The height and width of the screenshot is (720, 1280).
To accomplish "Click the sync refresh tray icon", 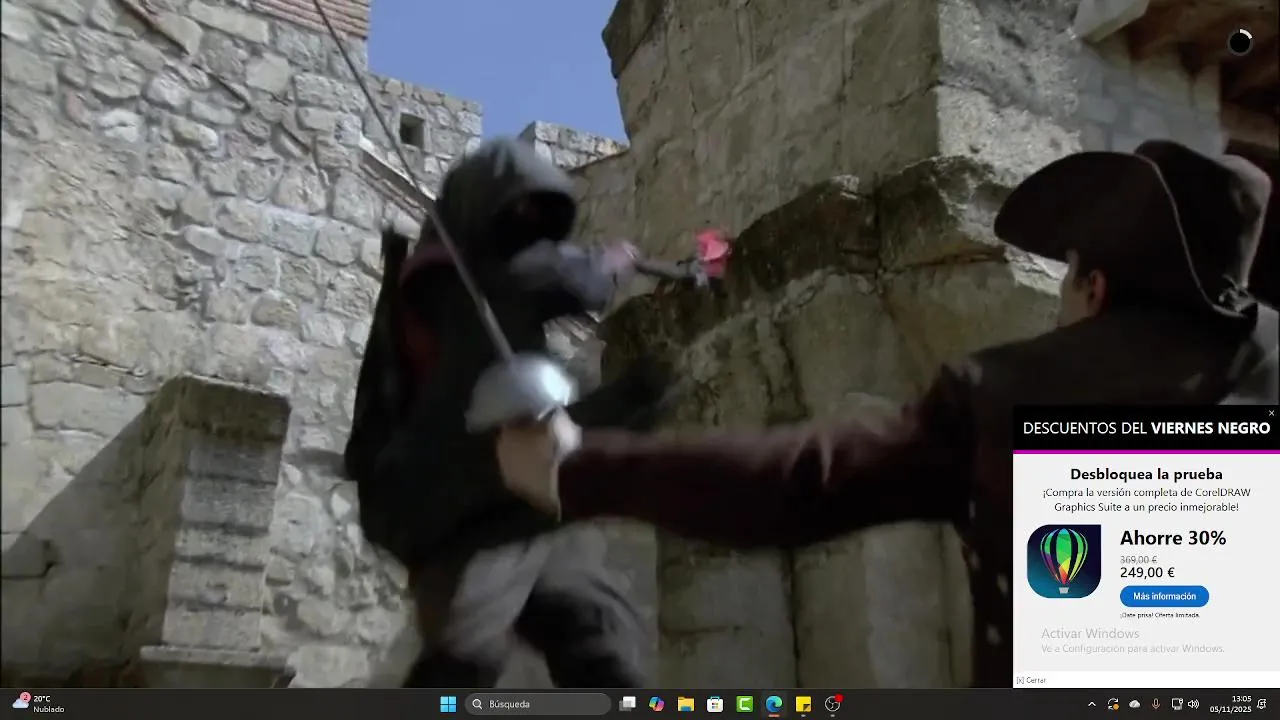I will [x=1113, y=704].
